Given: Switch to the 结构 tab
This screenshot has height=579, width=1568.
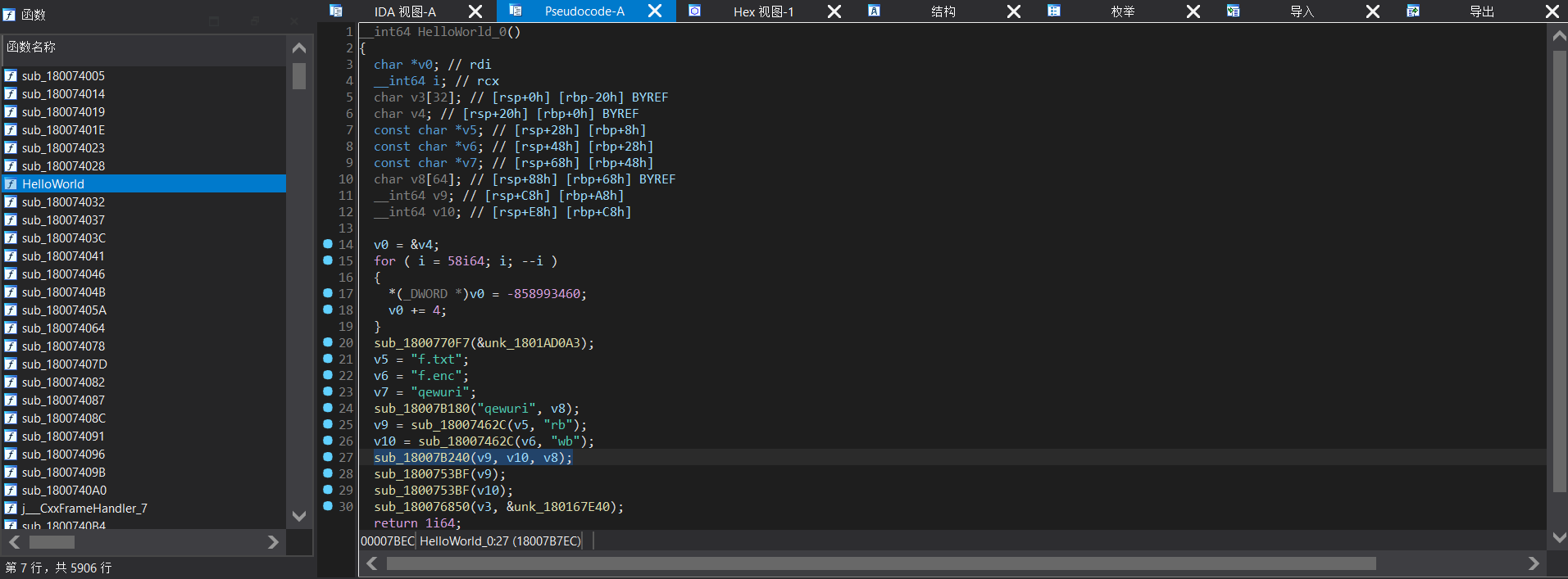Looking at the screenshot, I should 943,11.
